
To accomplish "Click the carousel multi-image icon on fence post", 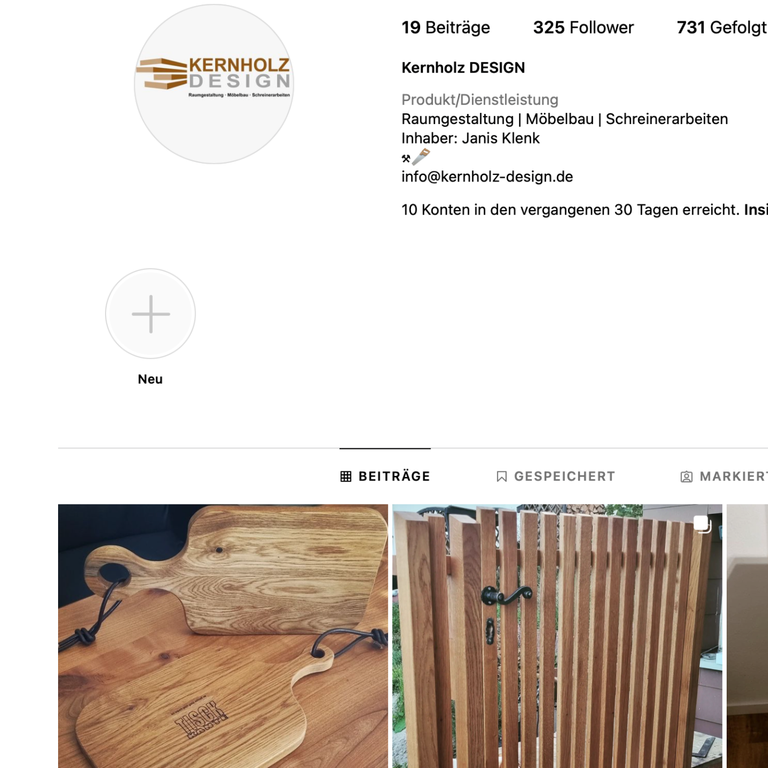I will click(x=702, y=524).
